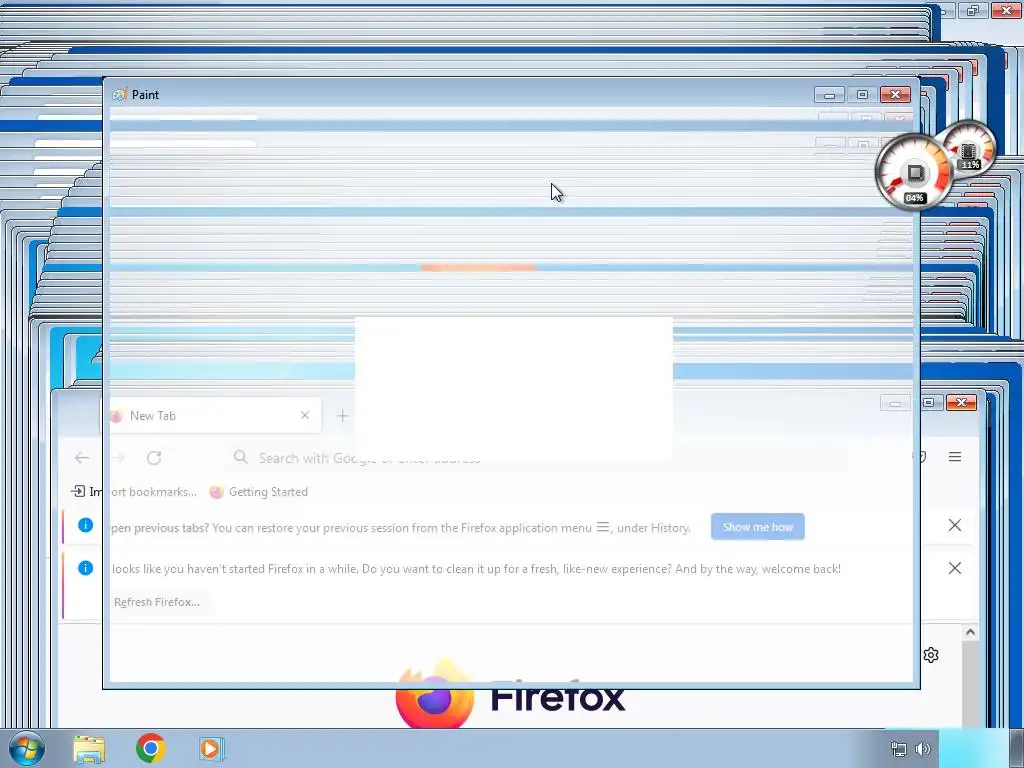
Task: Open Windows Explorer from the taskbar
Action: tap(89, 749)
